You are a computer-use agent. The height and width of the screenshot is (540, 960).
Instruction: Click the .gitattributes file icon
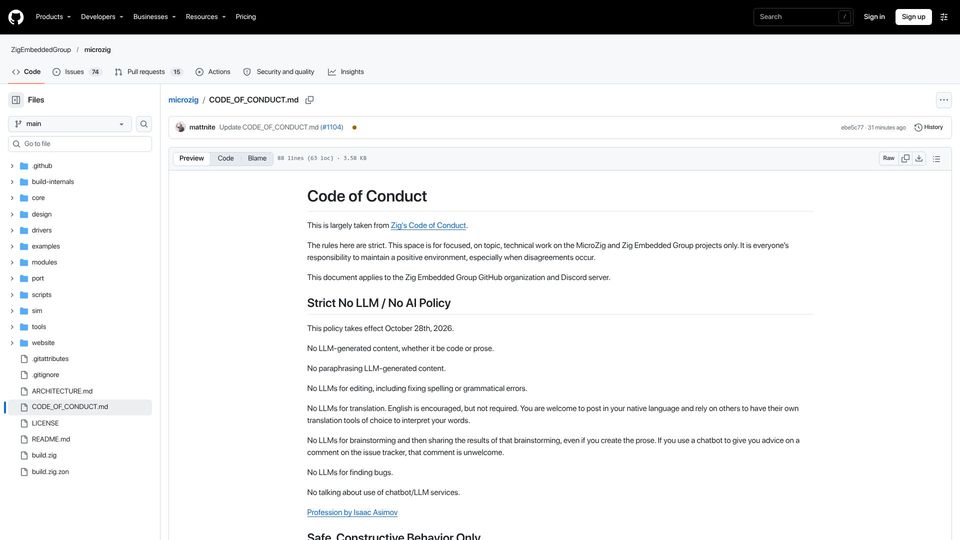click(x=24, y=359)
